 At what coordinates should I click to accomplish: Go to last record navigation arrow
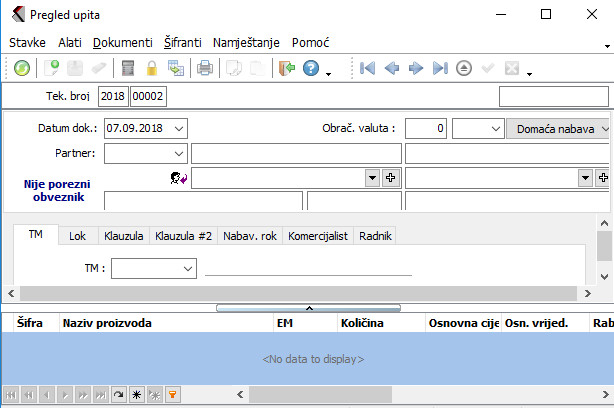point(440,69)
